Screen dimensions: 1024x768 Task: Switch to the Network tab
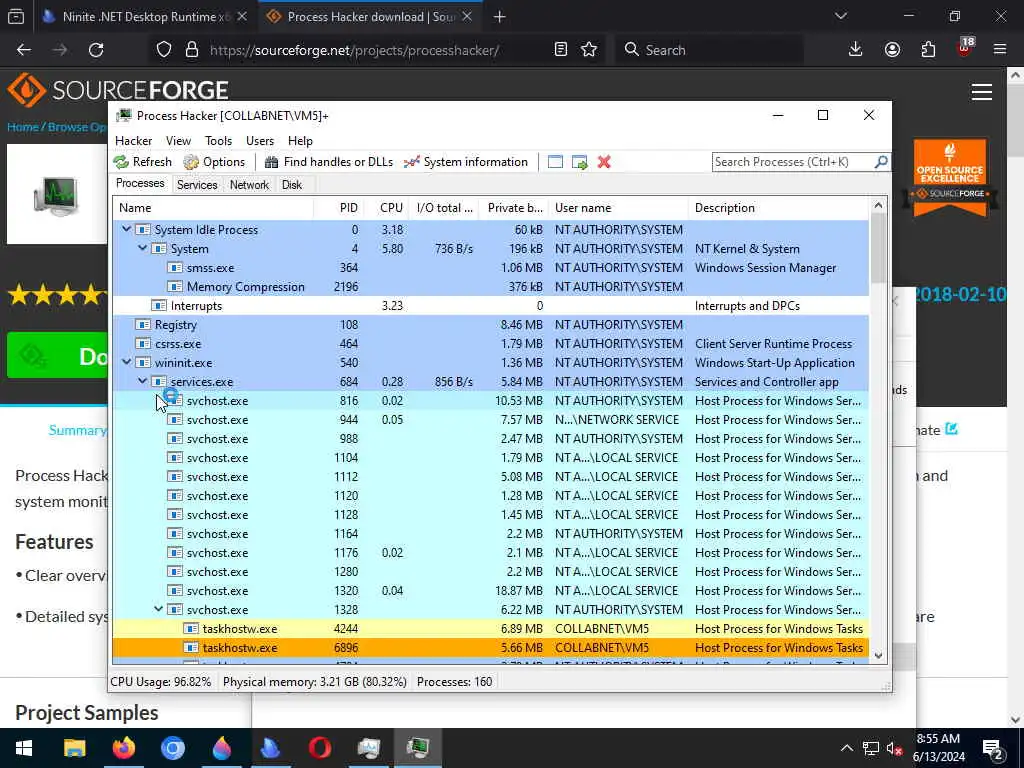coord(249,185)
